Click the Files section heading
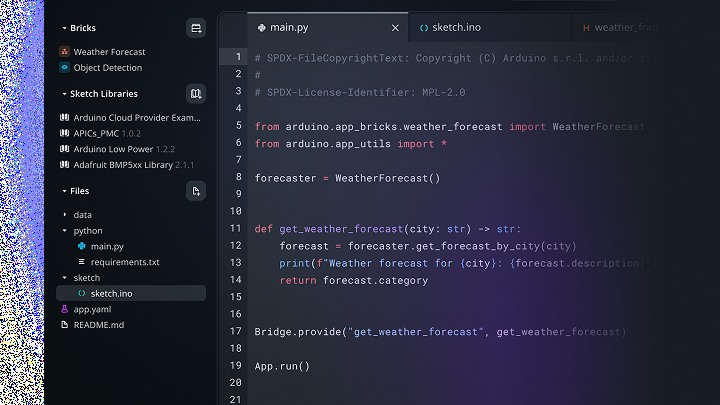 [79, 191]
